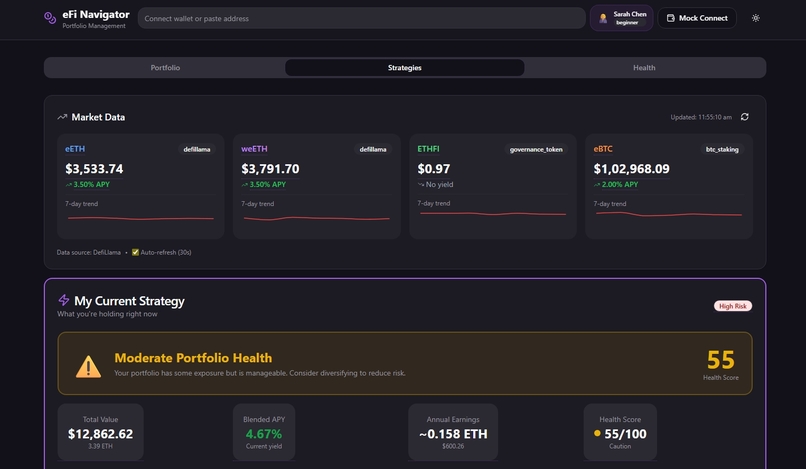Click the eBTC 7-day trend chart

click(x=669, y=214)
